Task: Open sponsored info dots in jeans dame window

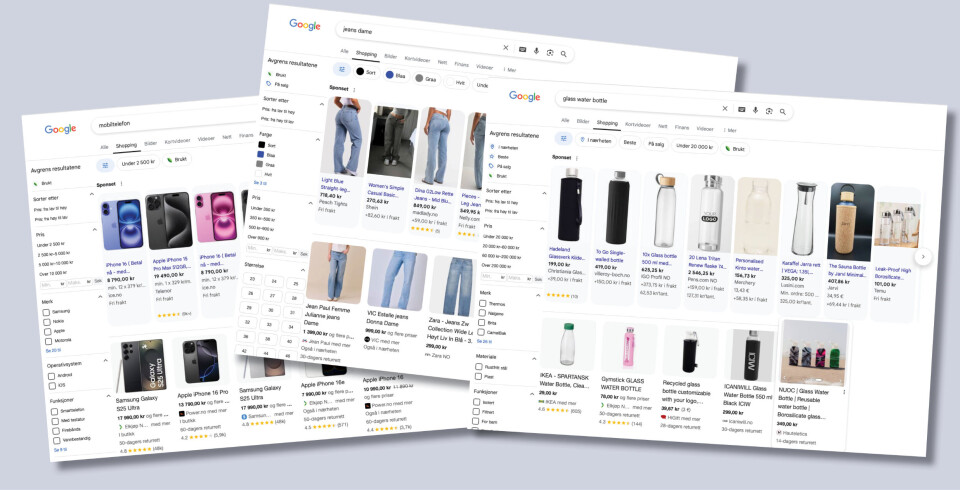Action: coord(354,89)
